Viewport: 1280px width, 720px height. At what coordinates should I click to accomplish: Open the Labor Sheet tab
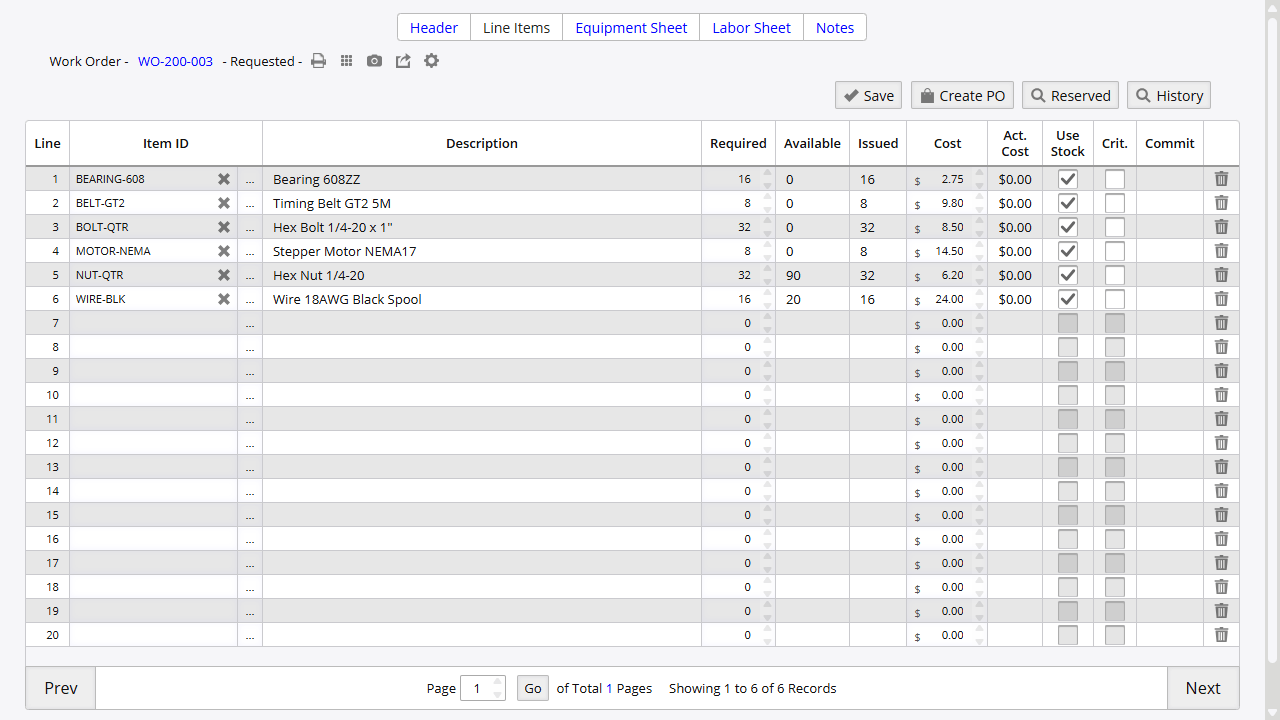pyautogui.click(x=751, y=27)
